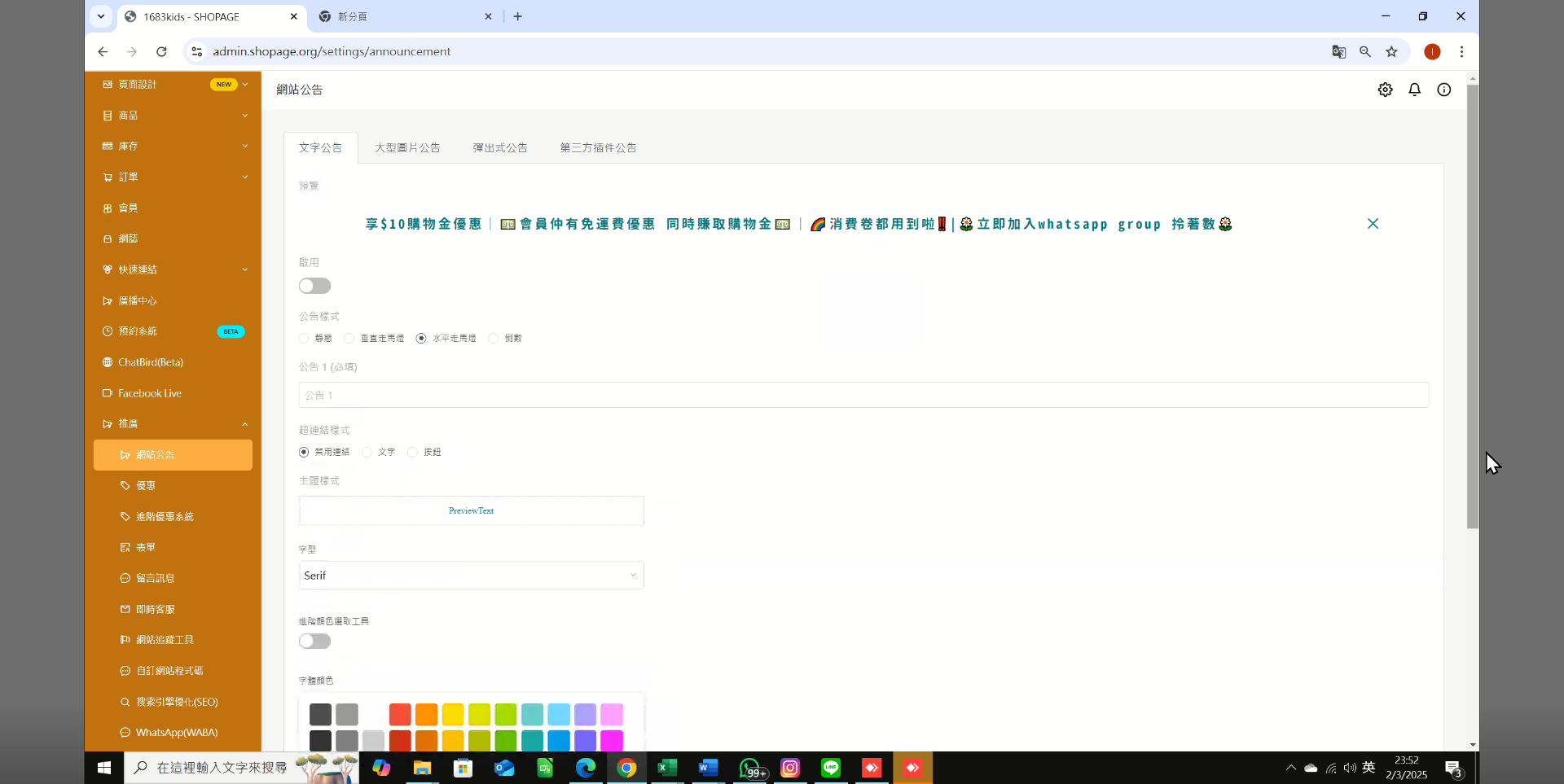Select the 靜態 announcement style radio
The width and height of the screenshot is (1564, 784).
click(x=304, y=338)
